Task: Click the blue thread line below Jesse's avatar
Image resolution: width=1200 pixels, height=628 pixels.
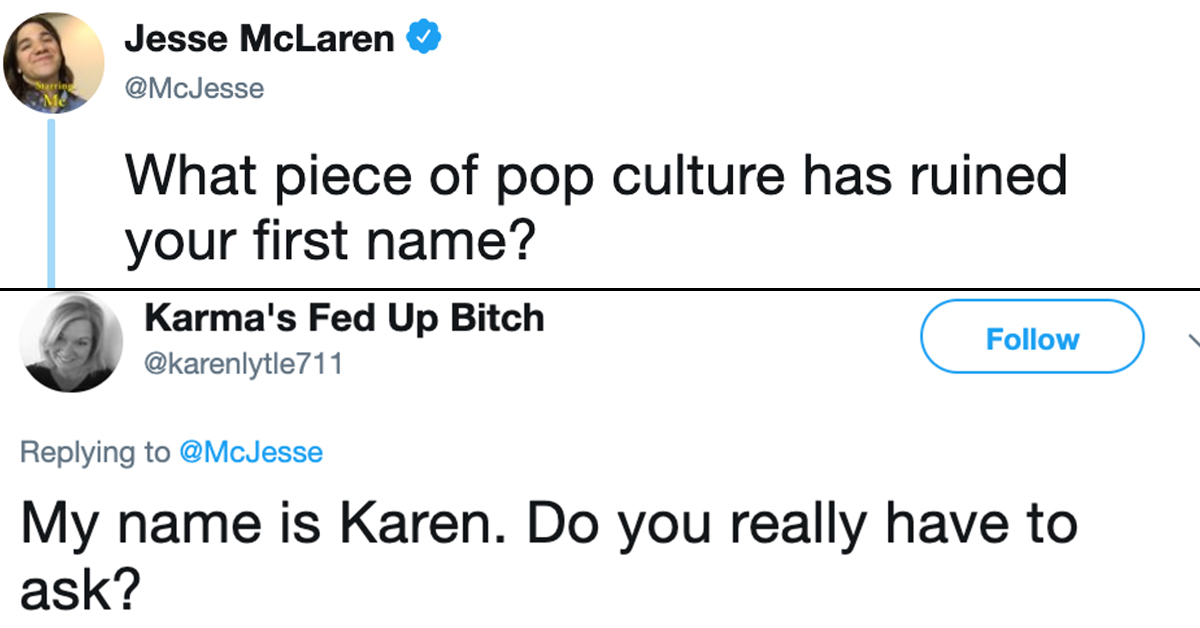Action: coord(50,200)
